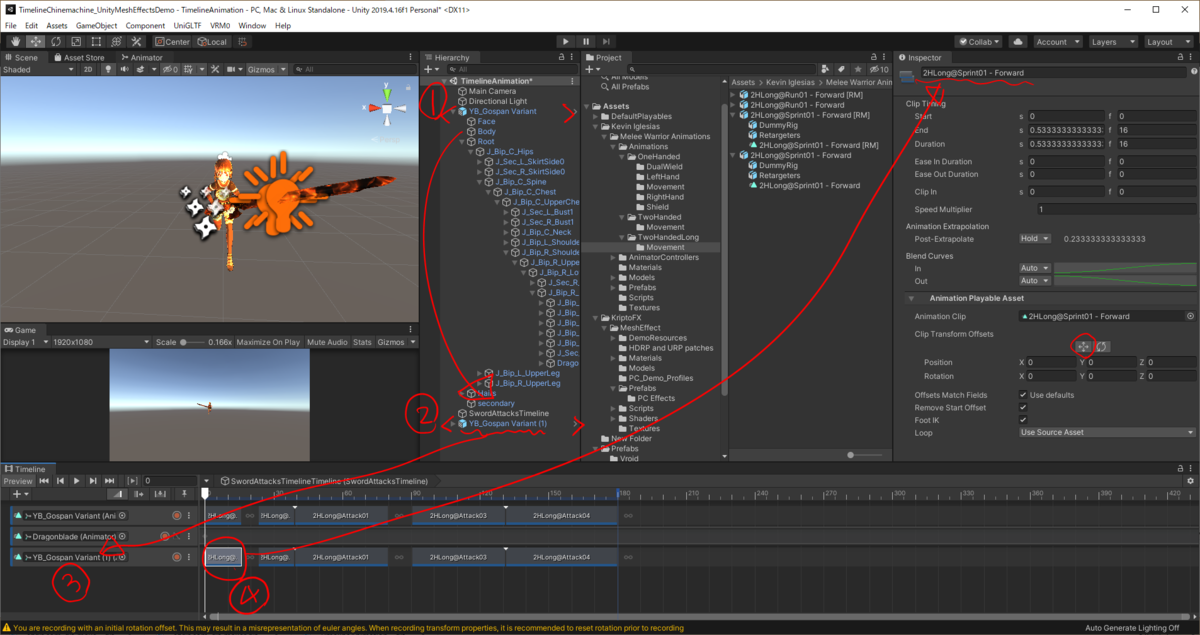Open Inspector help icon
The image size is (1200, 635).
coord(1193,73)
